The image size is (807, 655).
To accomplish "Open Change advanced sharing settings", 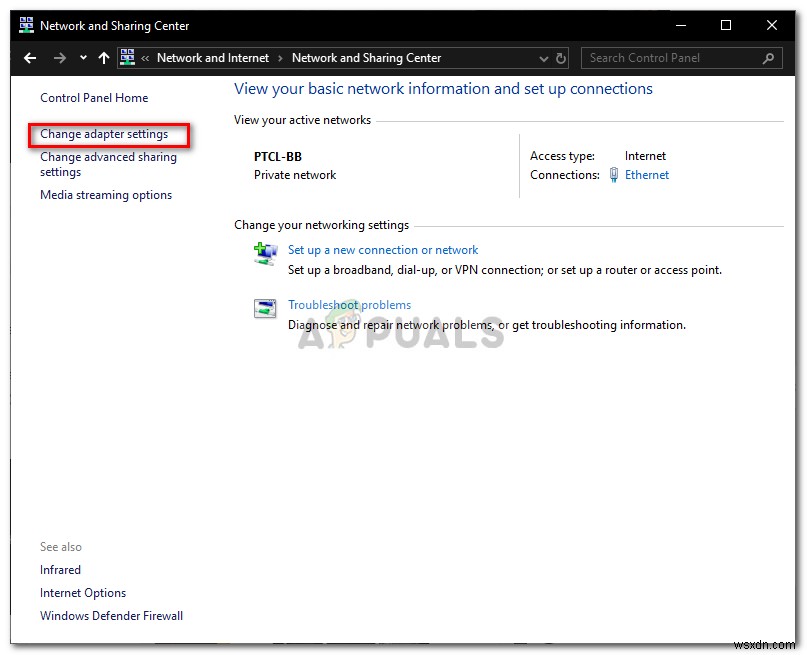I will 108,164.
